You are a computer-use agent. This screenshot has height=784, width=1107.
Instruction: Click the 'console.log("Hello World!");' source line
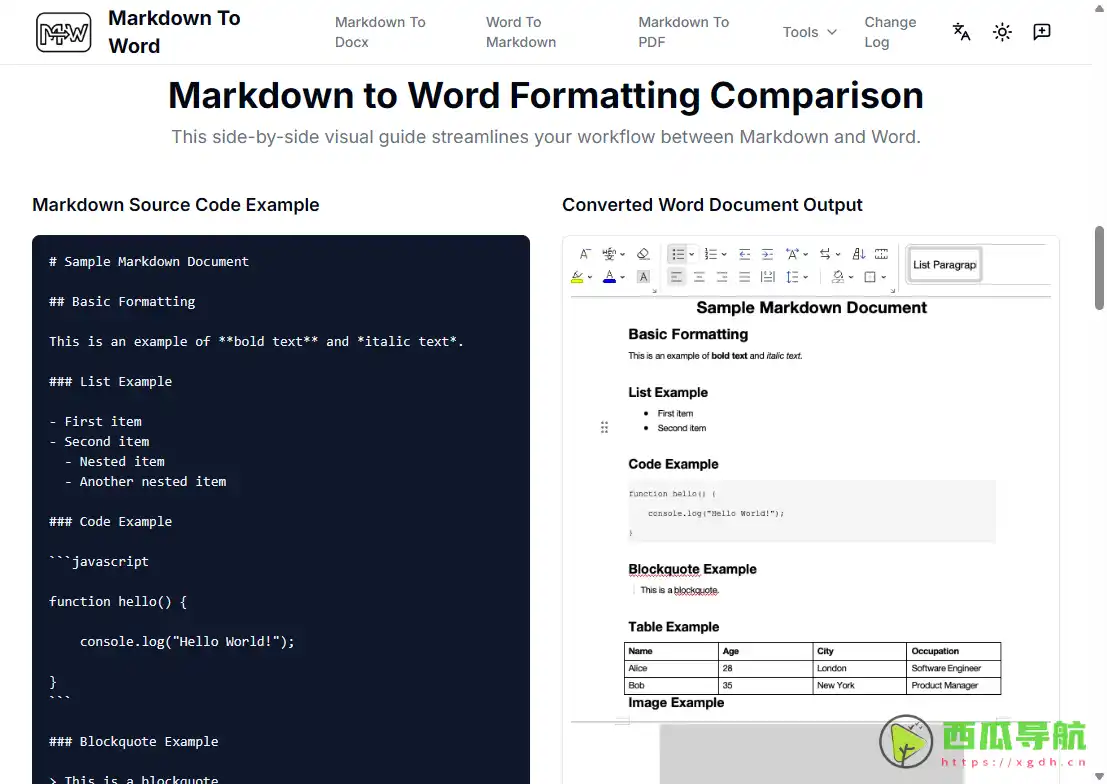click(187, 641)
